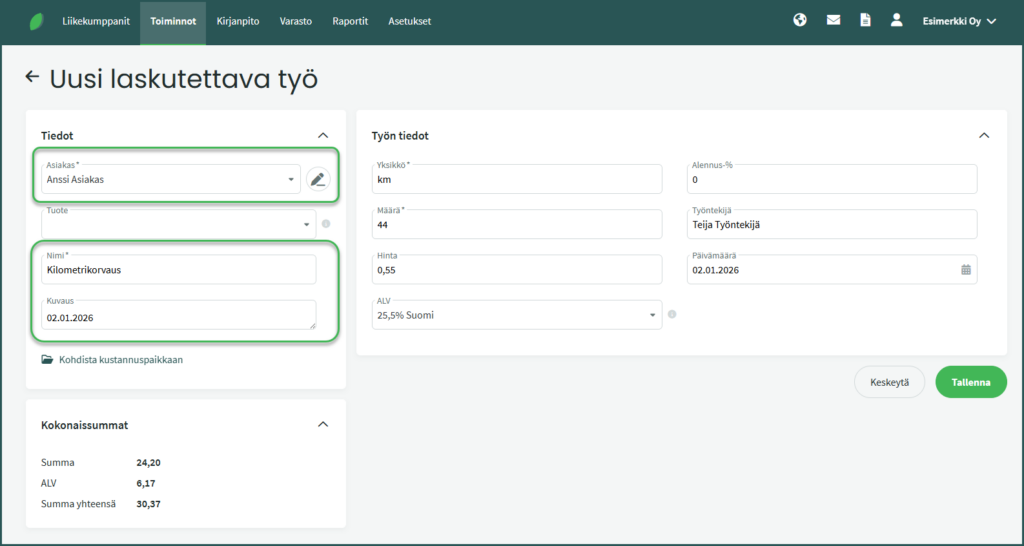
Task: Click the document icon in top bar
Action: [865, 20]
